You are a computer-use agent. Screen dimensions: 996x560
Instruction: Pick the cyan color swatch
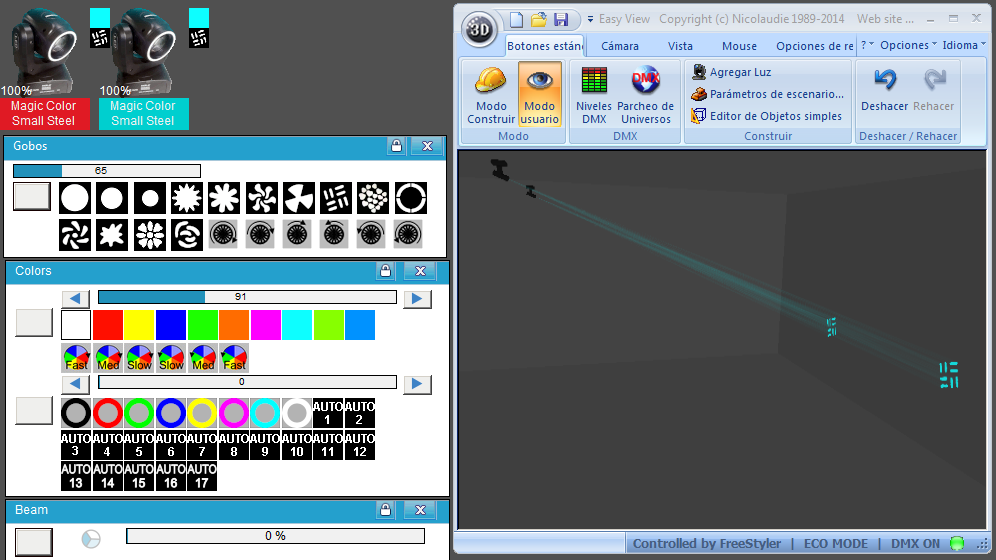click(x=297, y=325)
